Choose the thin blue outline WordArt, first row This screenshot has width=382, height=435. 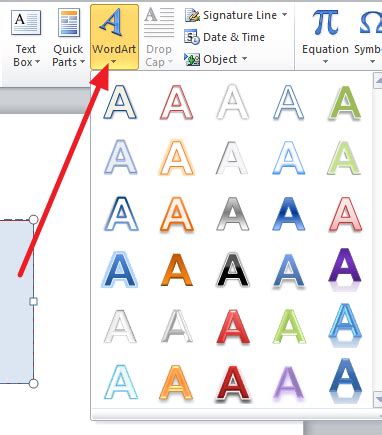[288, 102]
